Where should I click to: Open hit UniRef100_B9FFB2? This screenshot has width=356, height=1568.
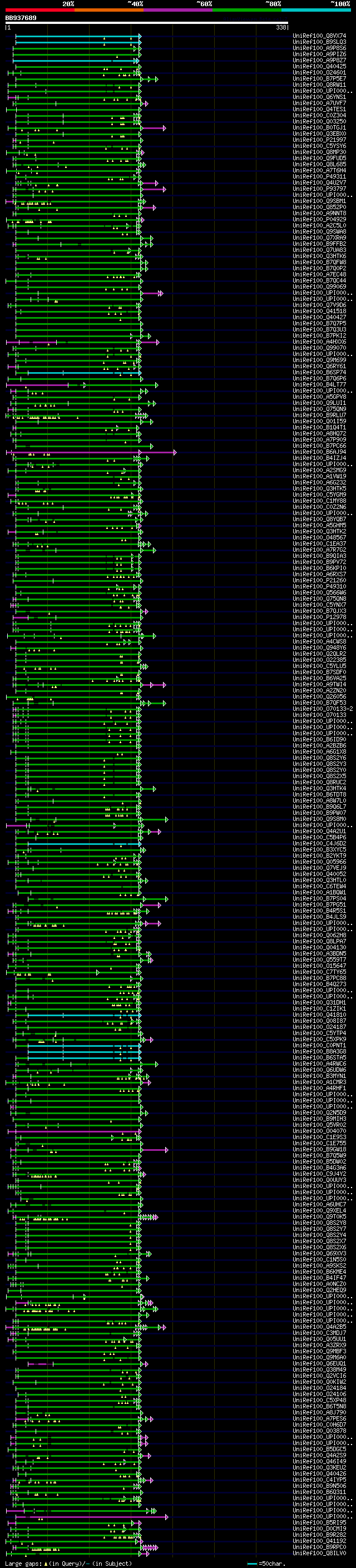pyautogui.click(x=319, y=244)
